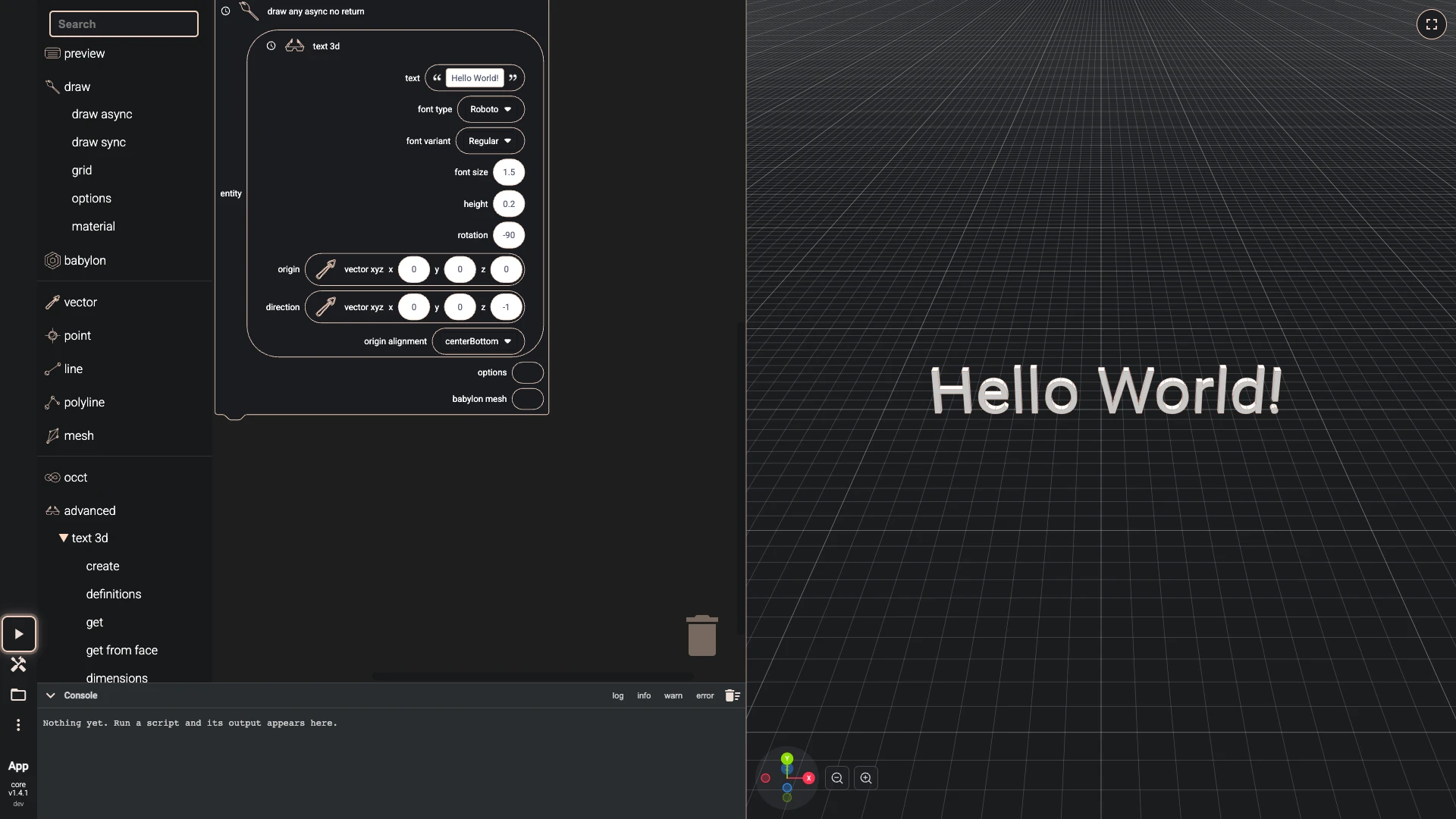Open the projects folder icon

18,695
